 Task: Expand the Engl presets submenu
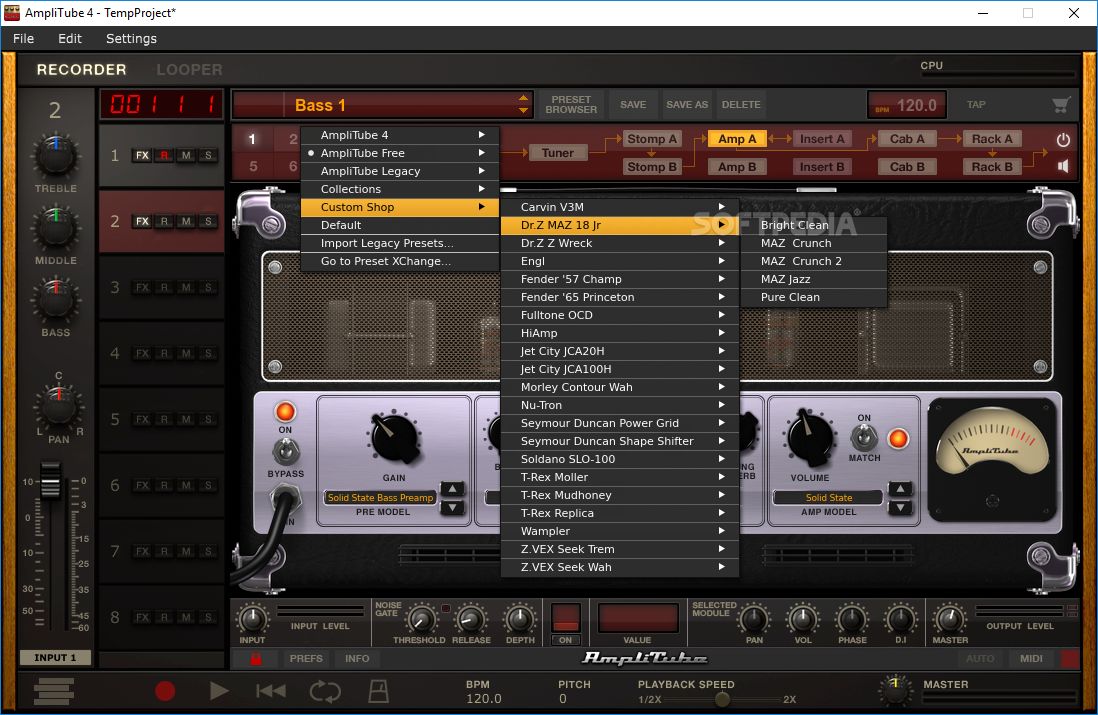pos(620,261)
